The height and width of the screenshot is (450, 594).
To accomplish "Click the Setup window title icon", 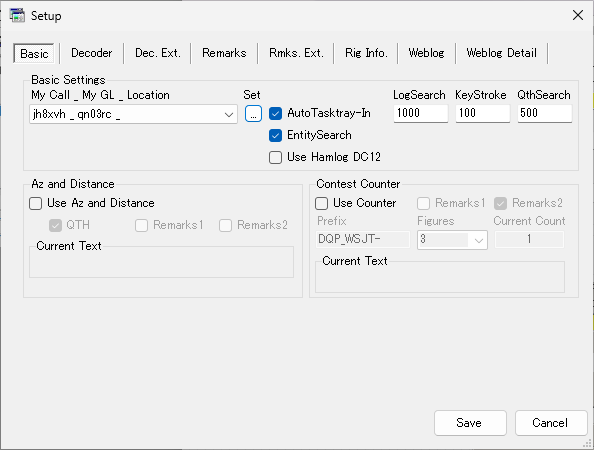I will pyautogui.click(x=17, y=16).
